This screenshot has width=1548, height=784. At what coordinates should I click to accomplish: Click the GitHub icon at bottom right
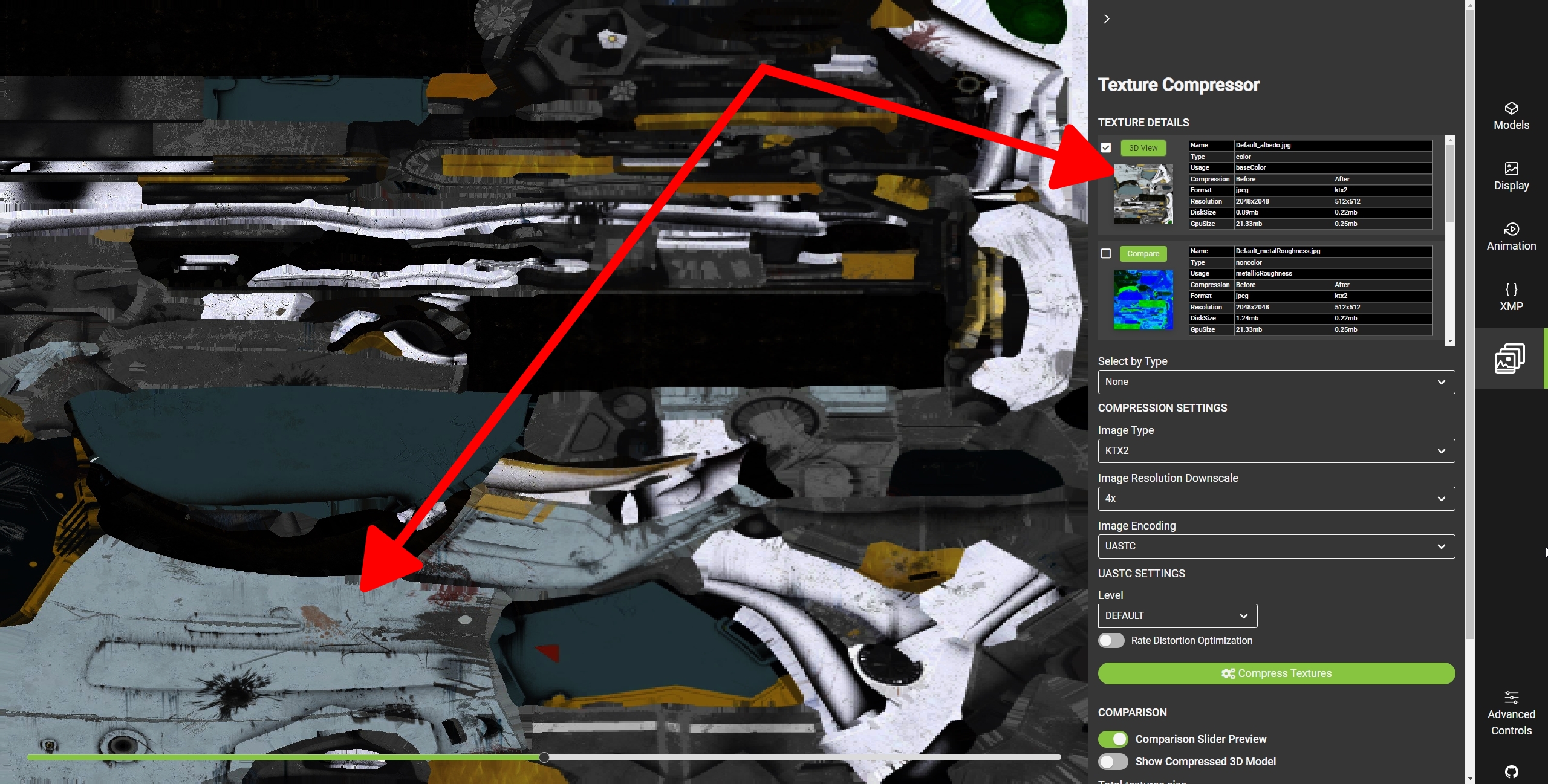tap(1511, 772)
